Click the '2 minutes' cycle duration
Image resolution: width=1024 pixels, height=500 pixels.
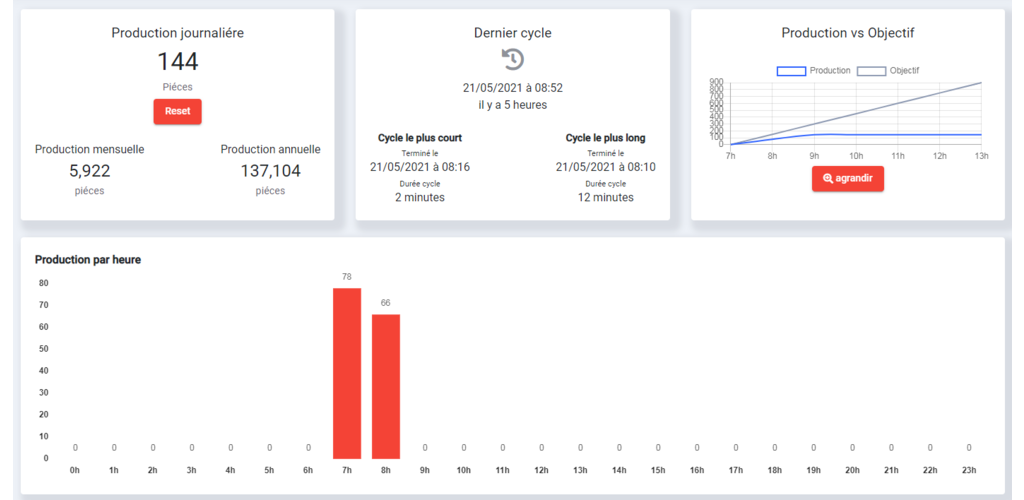click(x=420, y=197)
